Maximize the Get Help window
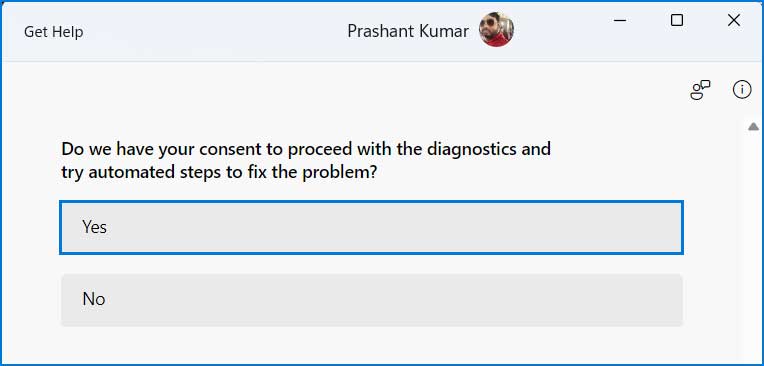764x366 pixels. [x=677, y=20]
